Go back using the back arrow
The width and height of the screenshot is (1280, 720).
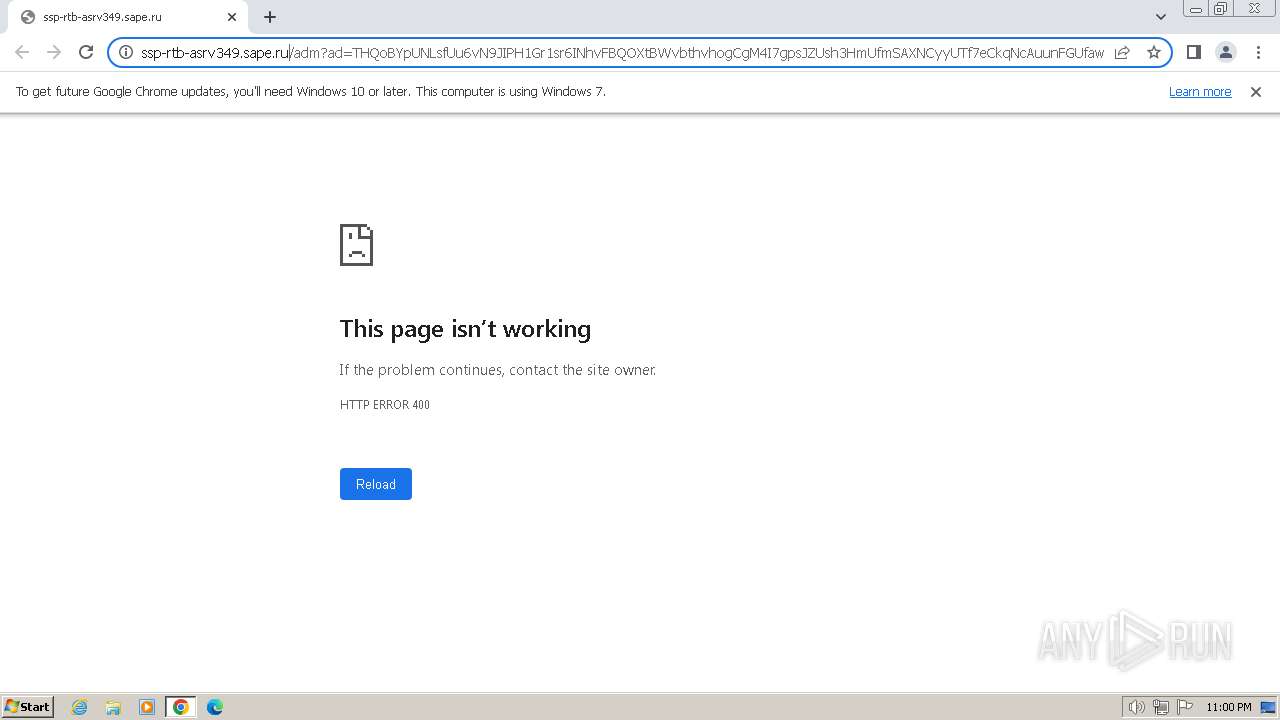click(22, 52)
